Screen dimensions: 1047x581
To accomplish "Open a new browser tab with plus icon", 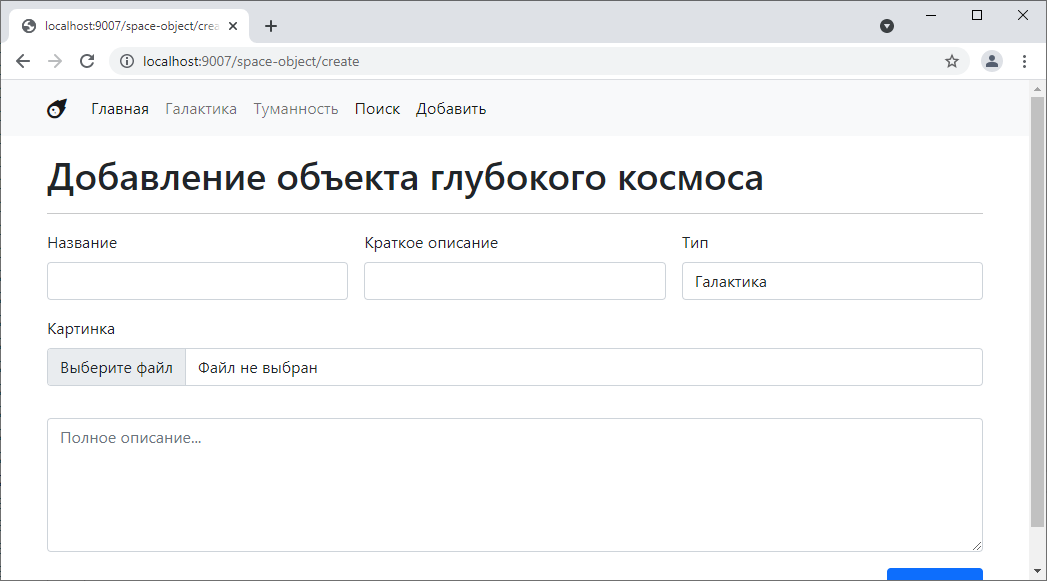I will 271,26.
